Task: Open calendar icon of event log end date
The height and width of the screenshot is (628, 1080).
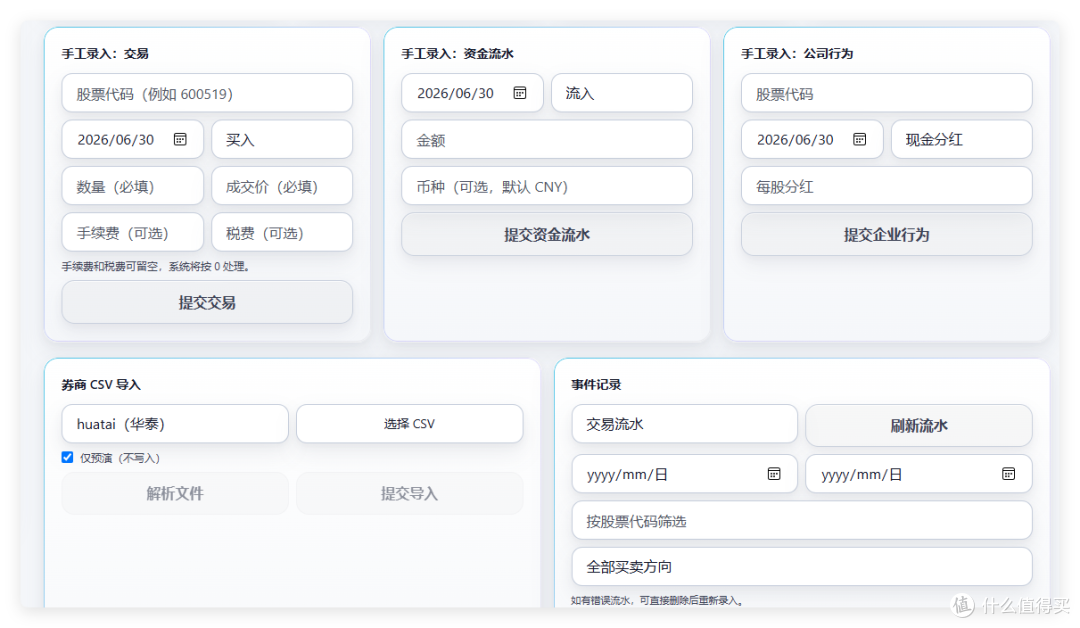Action: (1008, 474)
